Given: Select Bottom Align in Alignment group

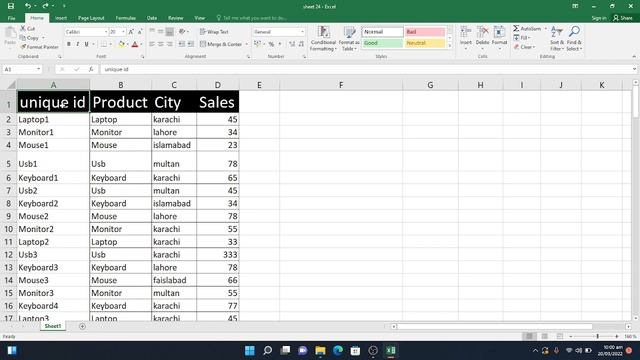Looking at the screenshot, I should (169, 31).
